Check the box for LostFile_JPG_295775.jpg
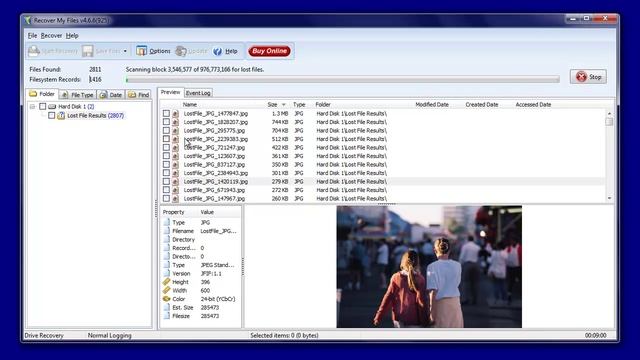Screen dimensions: 640x360 tap(166, 131)
